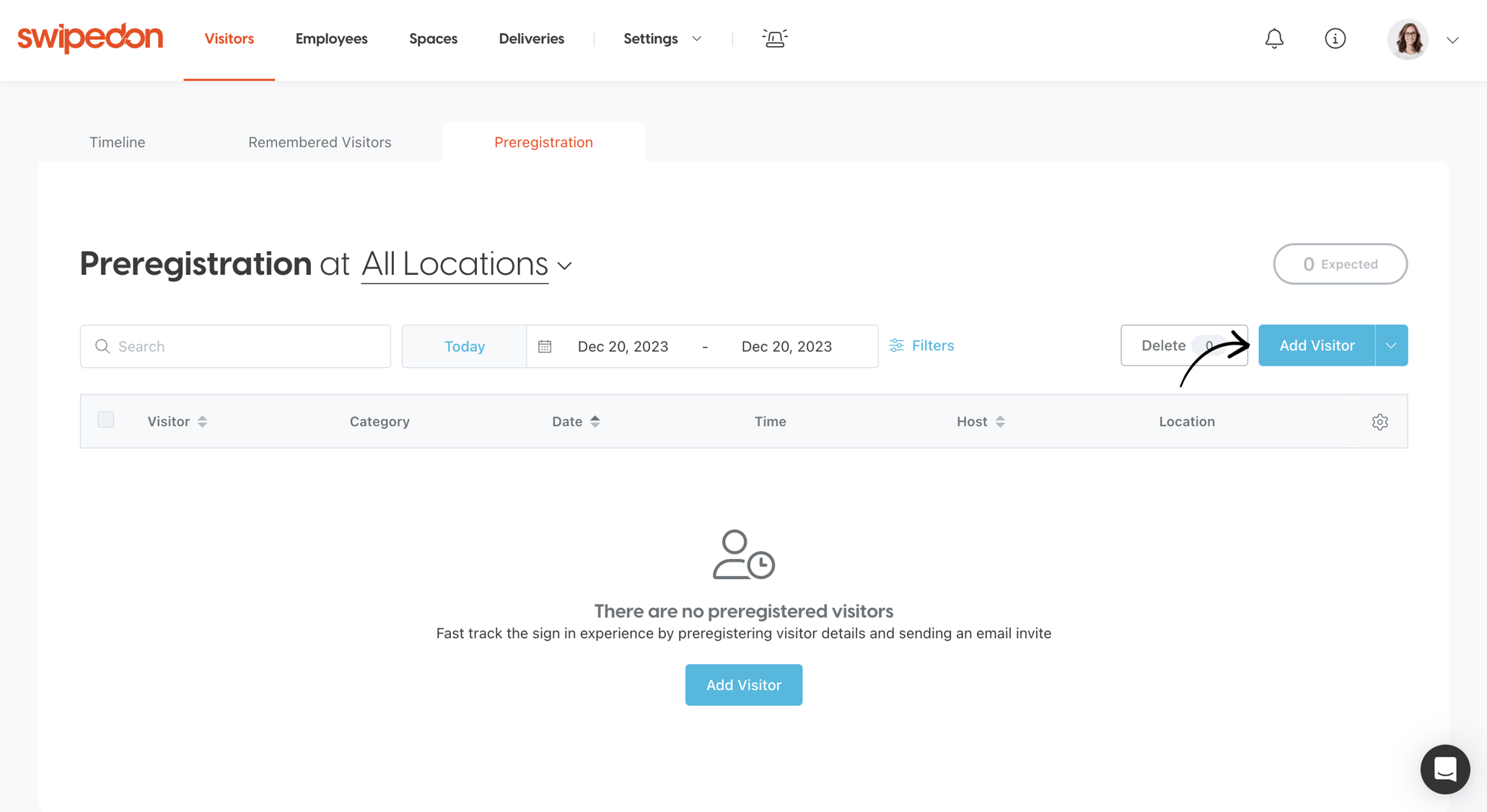Toggle sorting on the Date column
Image resolution: width=1487 pixels, height=812 pixels.
pyautogui.click(x=596, y=421)
